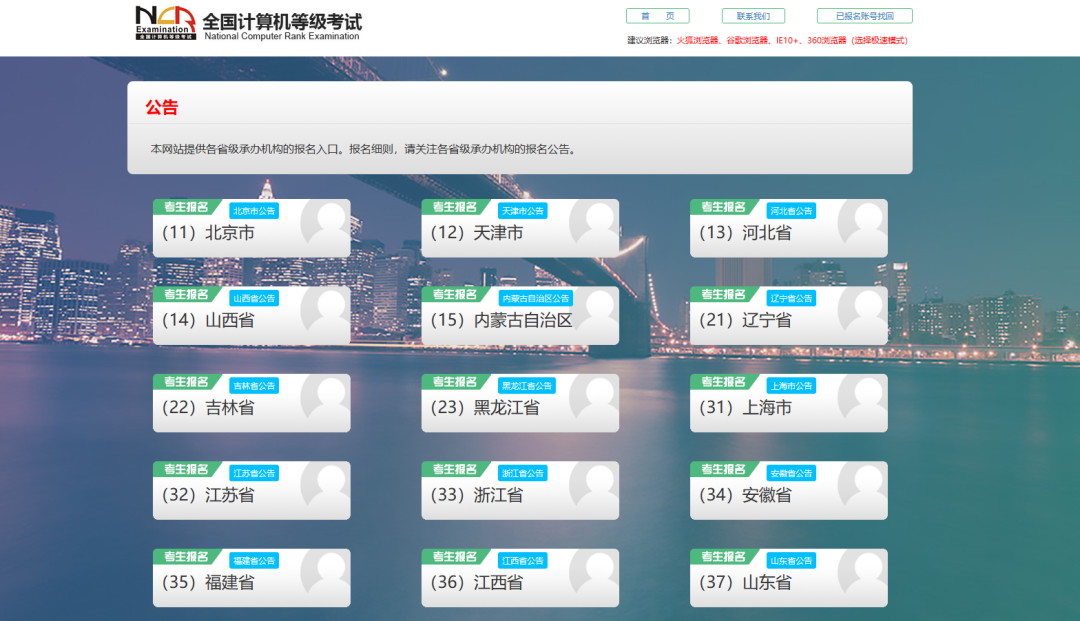Select the text (12) 天津市
1080x621 pixels.
click(x=477, y=233)
